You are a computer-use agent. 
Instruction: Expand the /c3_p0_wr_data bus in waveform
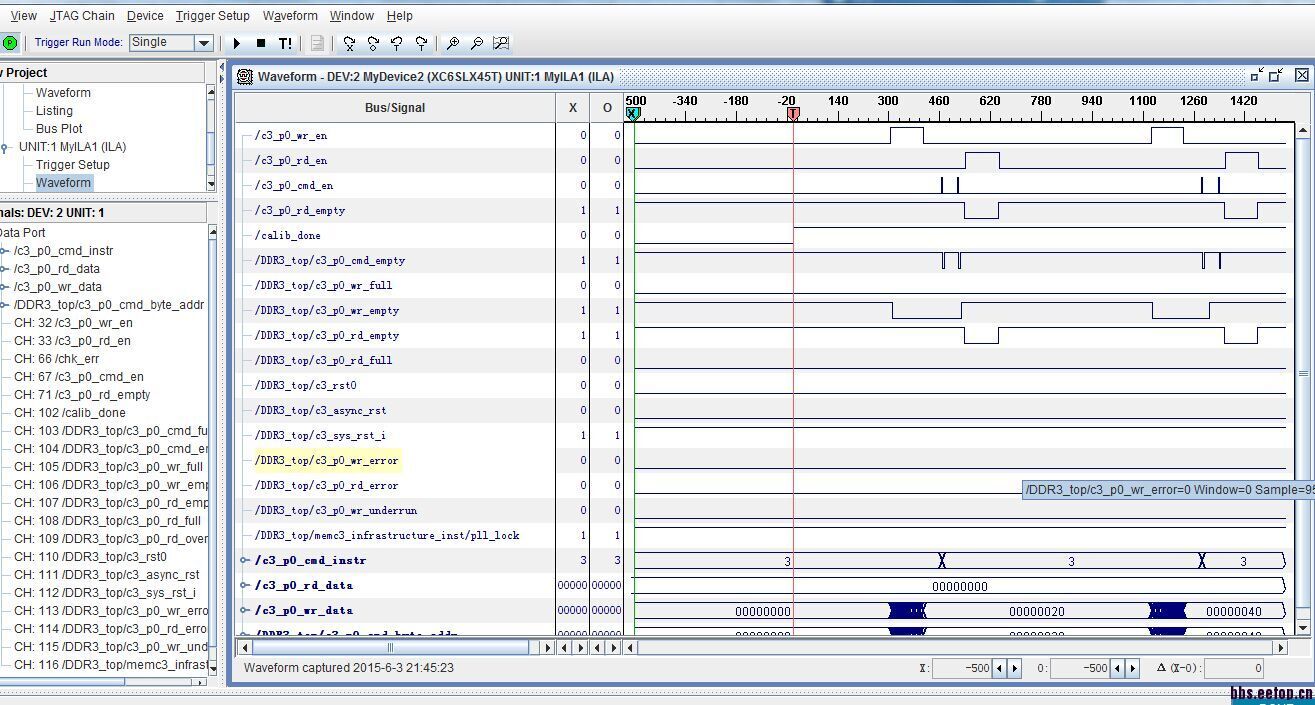tap(245, 611)
